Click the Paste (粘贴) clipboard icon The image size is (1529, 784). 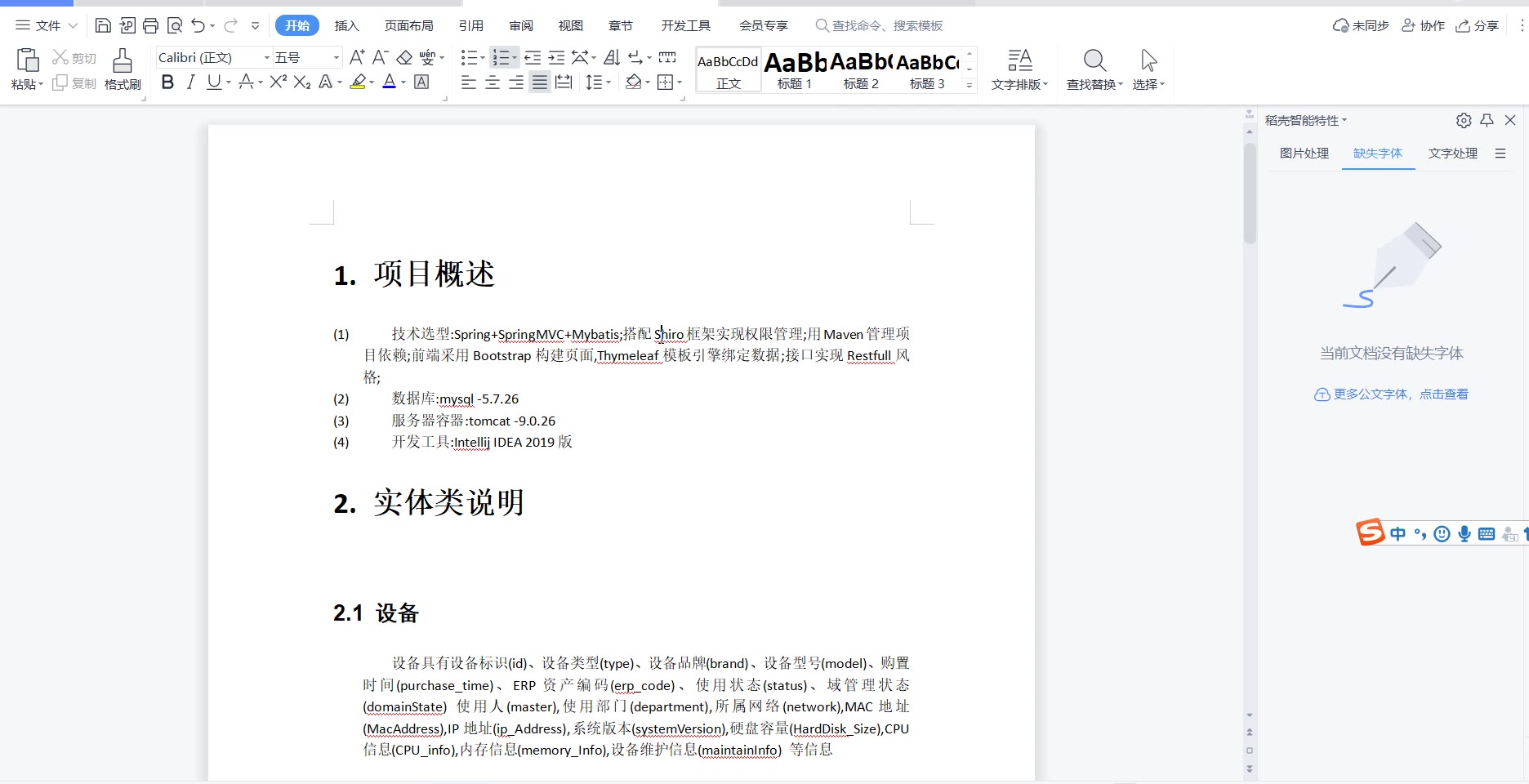tap(27, 61)
